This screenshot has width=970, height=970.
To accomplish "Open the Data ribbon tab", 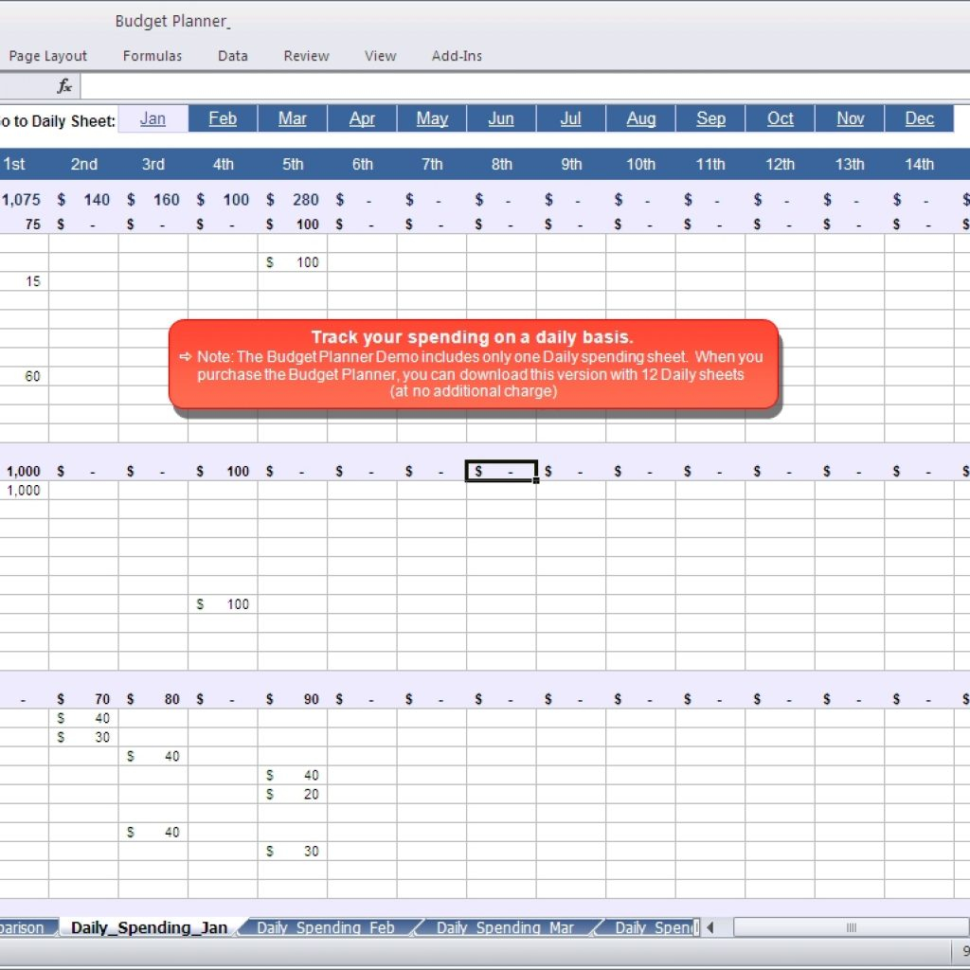I will click(x=232, y=56).
